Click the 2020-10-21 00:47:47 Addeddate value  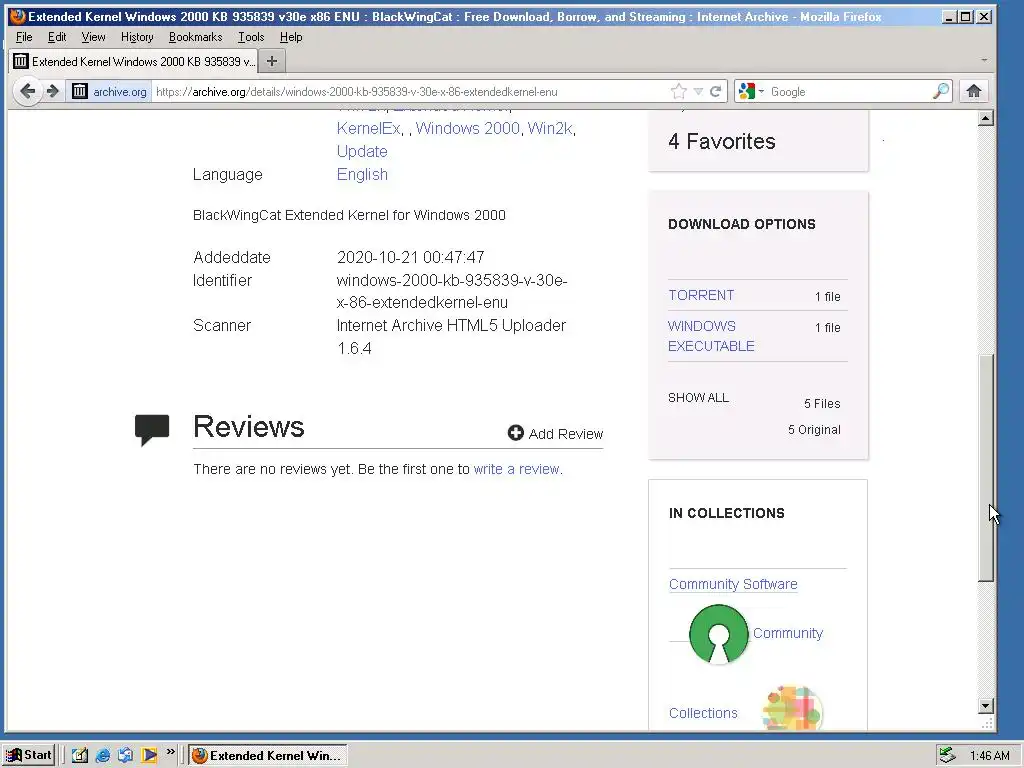(410, 257)
